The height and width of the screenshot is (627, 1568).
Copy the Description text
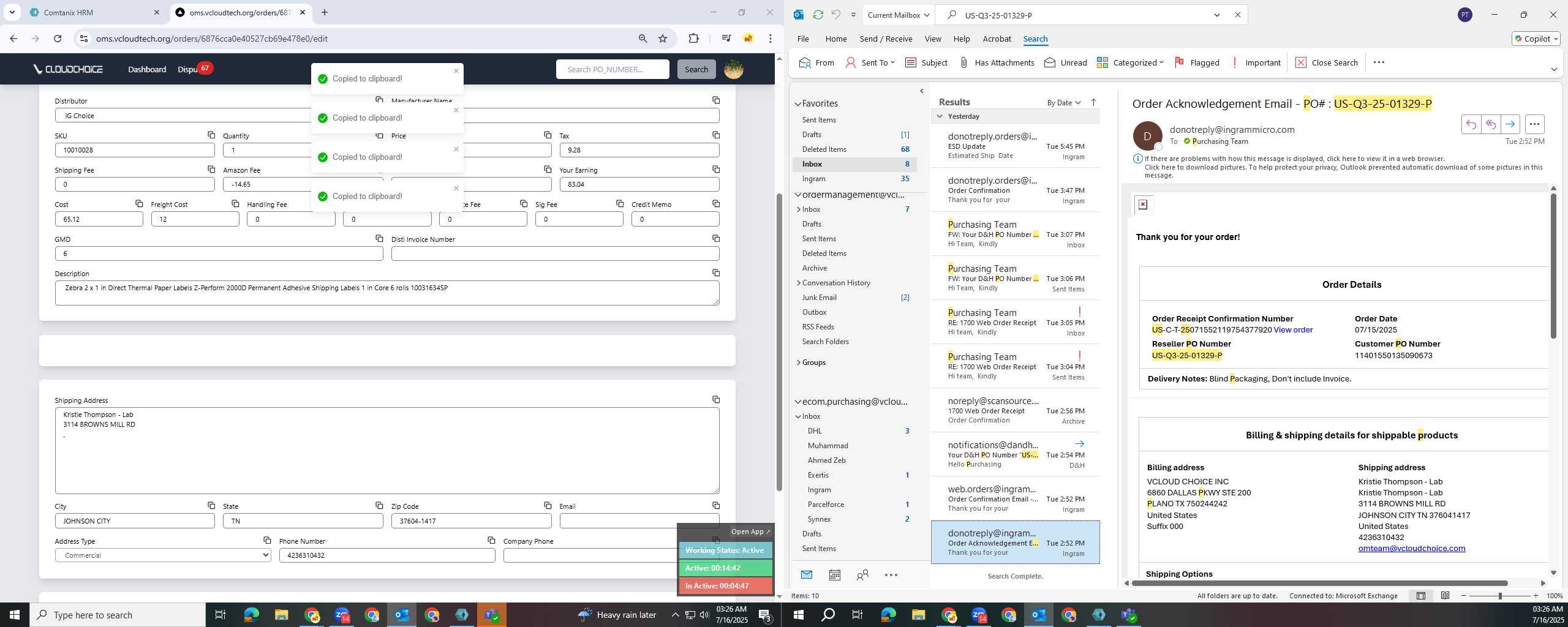click(715, 272)
